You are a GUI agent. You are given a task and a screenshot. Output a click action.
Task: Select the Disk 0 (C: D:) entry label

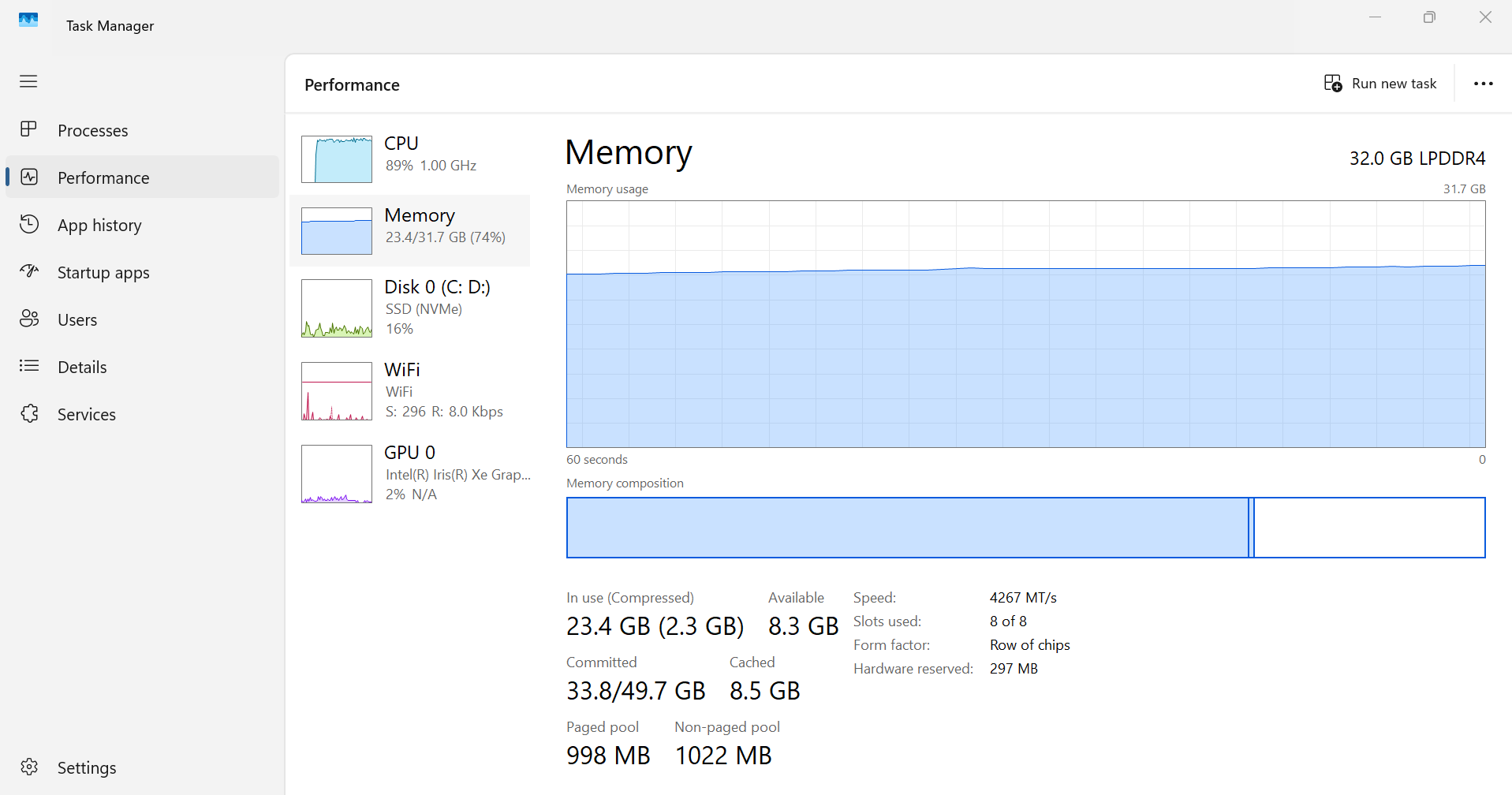click(437, 287)
